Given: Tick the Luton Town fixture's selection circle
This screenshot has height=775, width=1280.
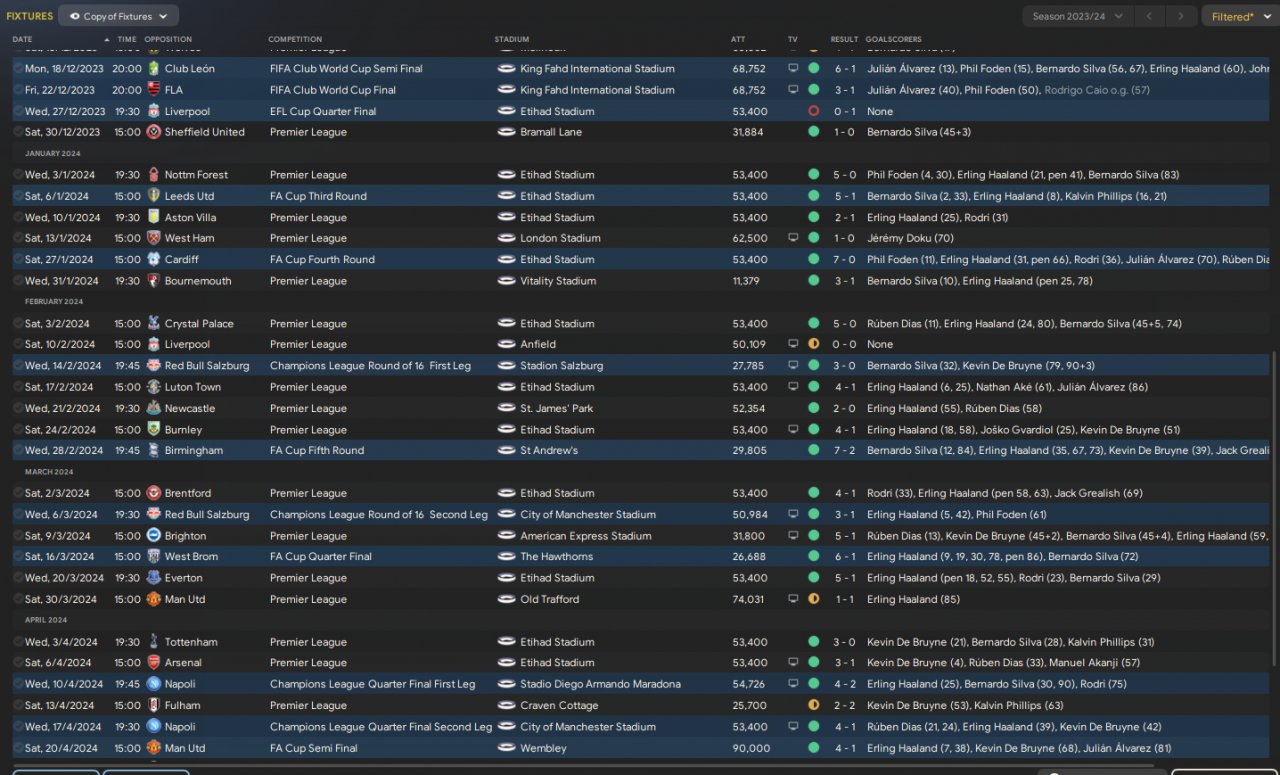Looking at the screenshot, I should (17, 387).
